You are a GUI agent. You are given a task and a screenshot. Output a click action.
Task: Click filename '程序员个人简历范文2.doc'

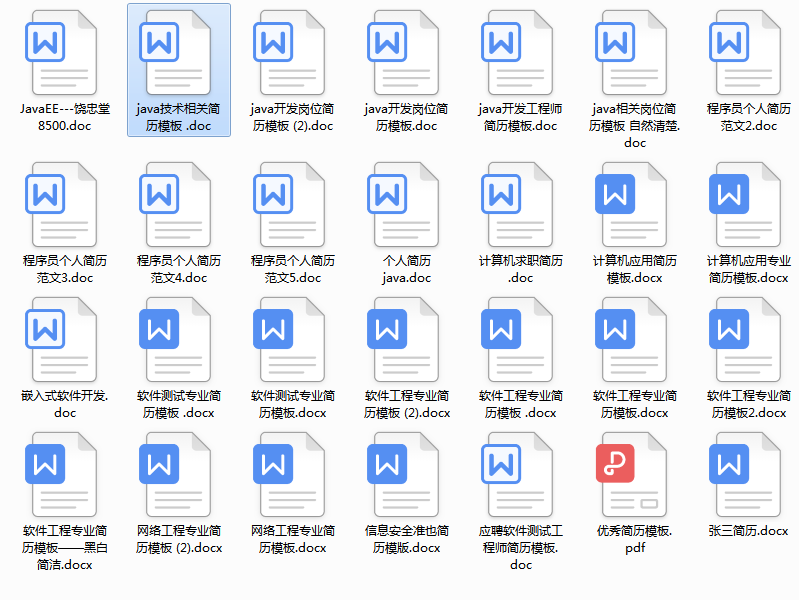749,117
